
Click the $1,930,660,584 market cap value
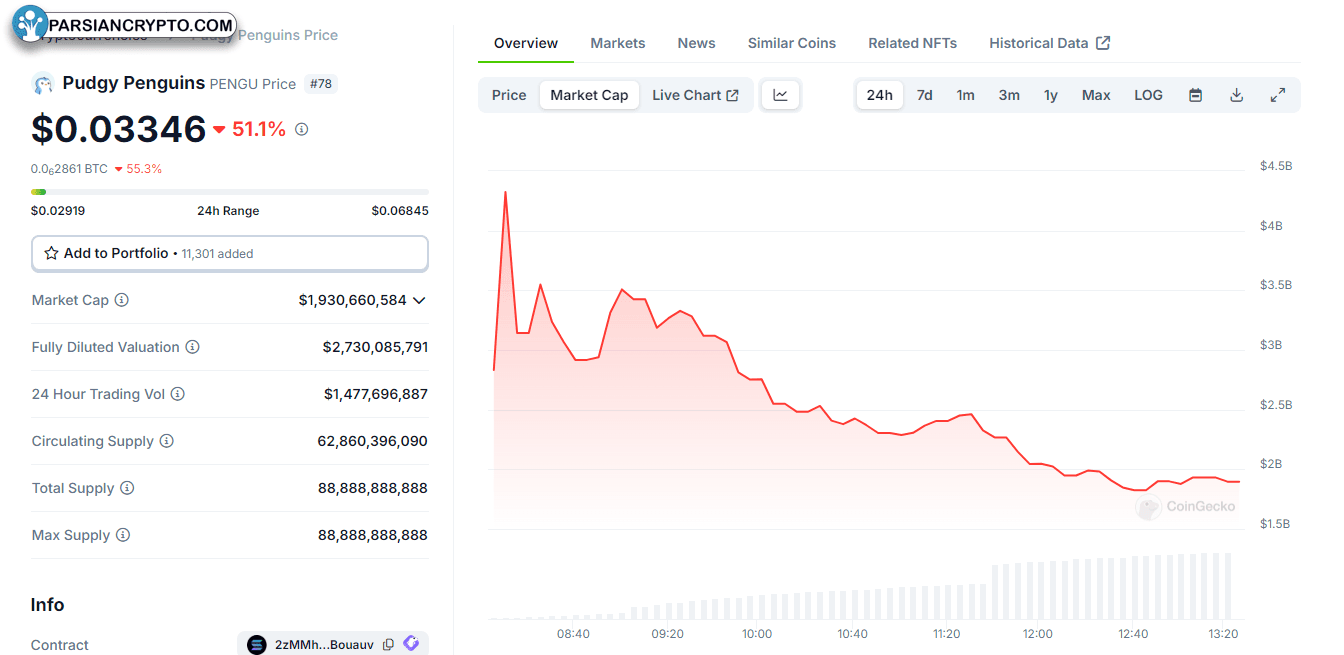click(x=352, y=300)
